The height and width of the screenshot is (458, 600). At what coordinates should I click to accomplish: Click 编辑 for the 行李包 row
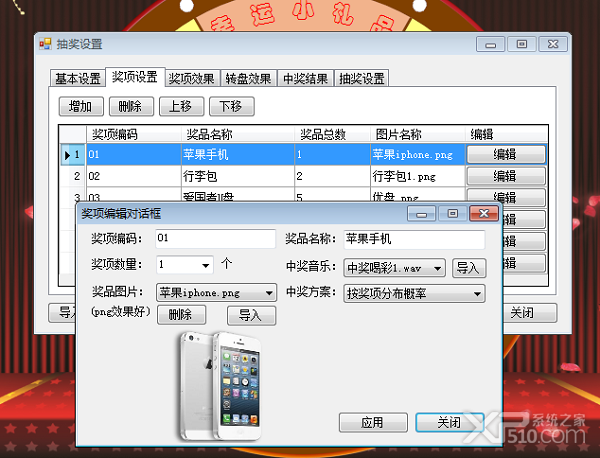[x=506, y=176]
